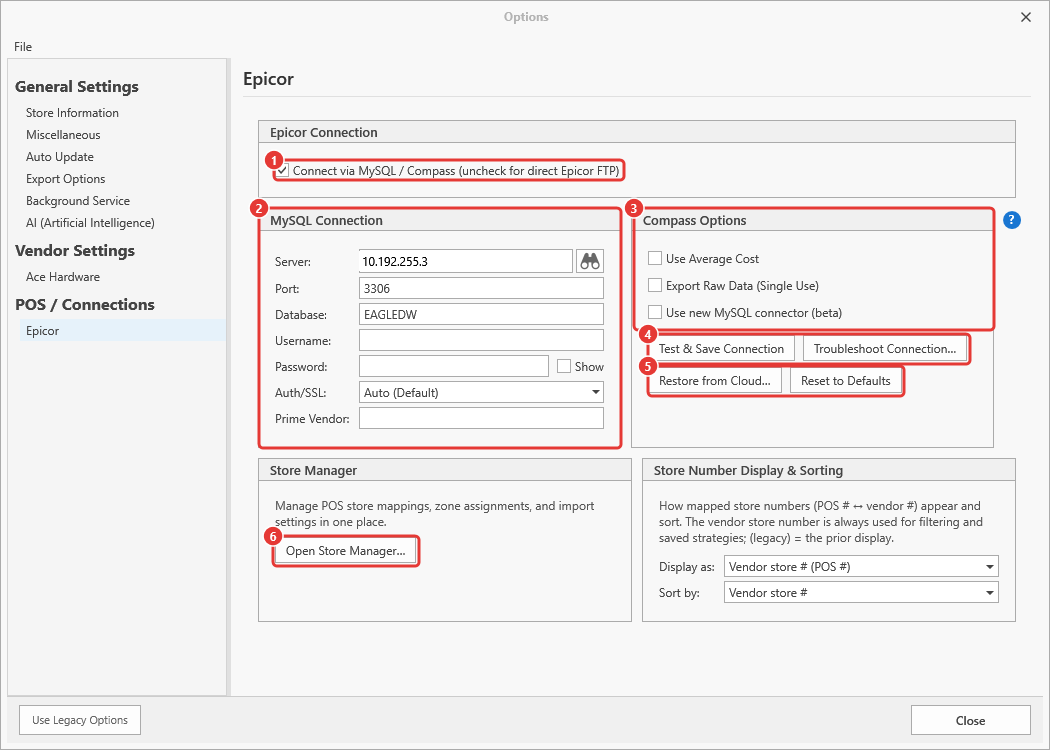Click the Prime Vendor input field
The image size is (1050, 750).
481,419
